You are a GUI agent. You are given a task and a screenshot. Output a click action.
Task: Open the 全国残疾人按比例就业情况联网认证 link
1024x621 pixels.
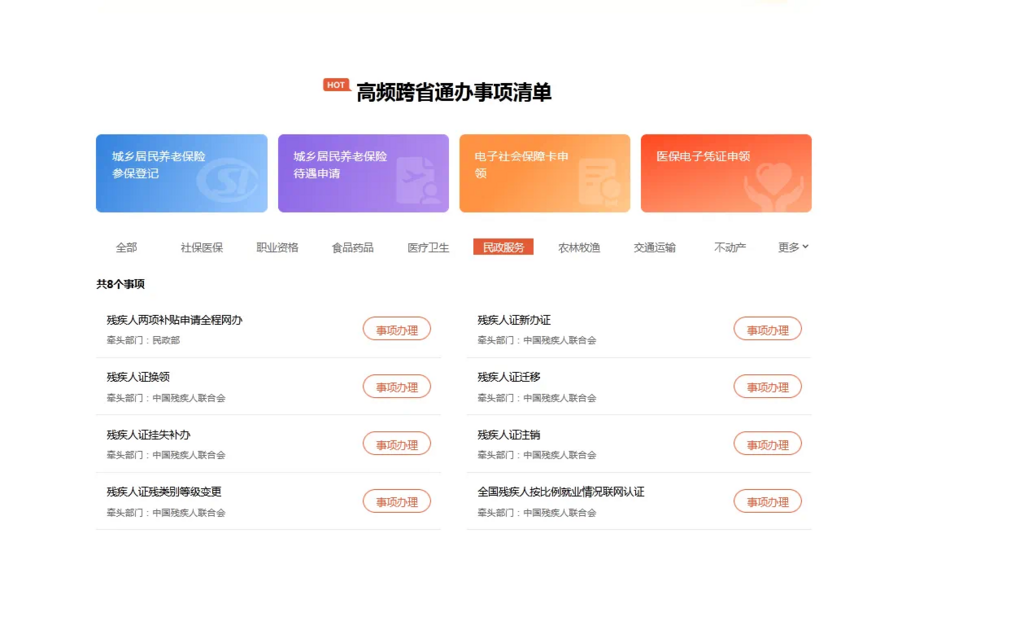point(560,492)
